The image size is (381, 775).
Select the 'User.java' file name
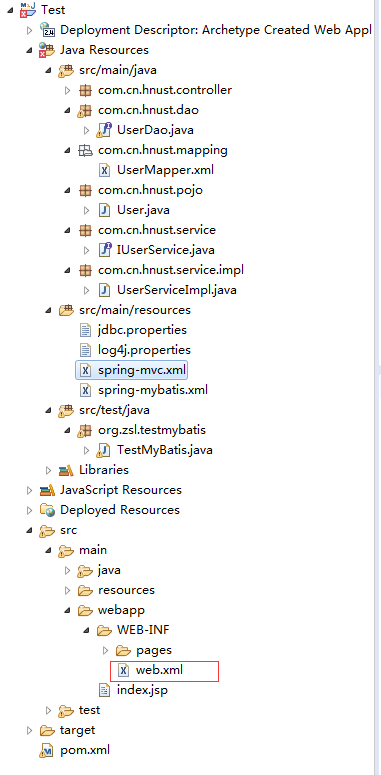(x=143, y=211)
